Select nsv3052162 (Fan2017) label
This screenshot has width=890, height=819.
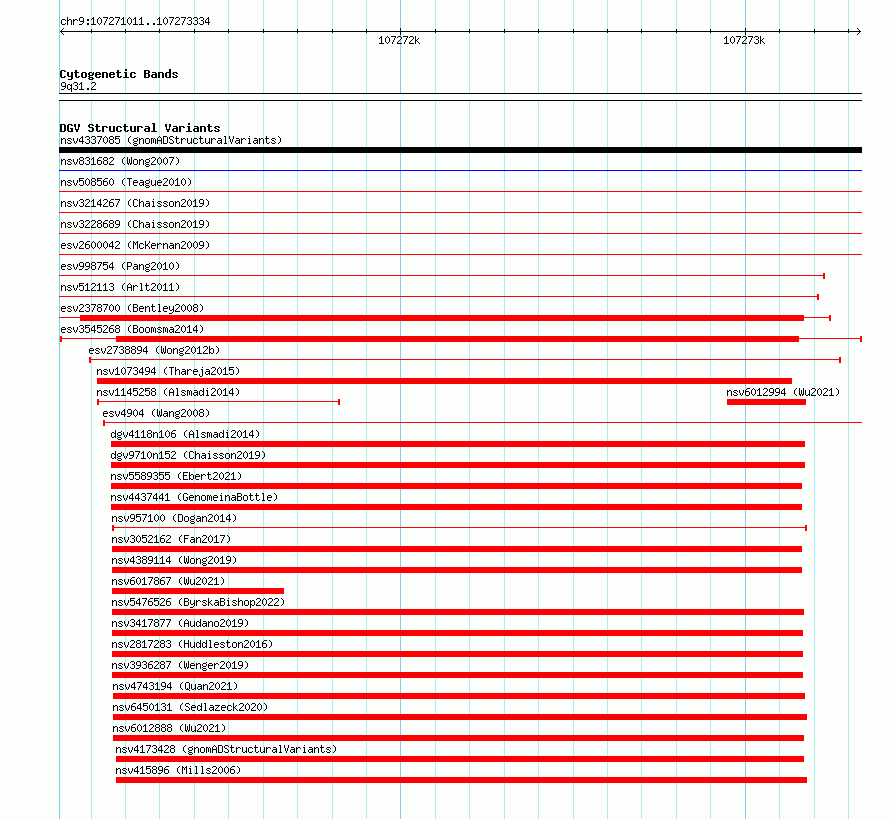[171, 539]
